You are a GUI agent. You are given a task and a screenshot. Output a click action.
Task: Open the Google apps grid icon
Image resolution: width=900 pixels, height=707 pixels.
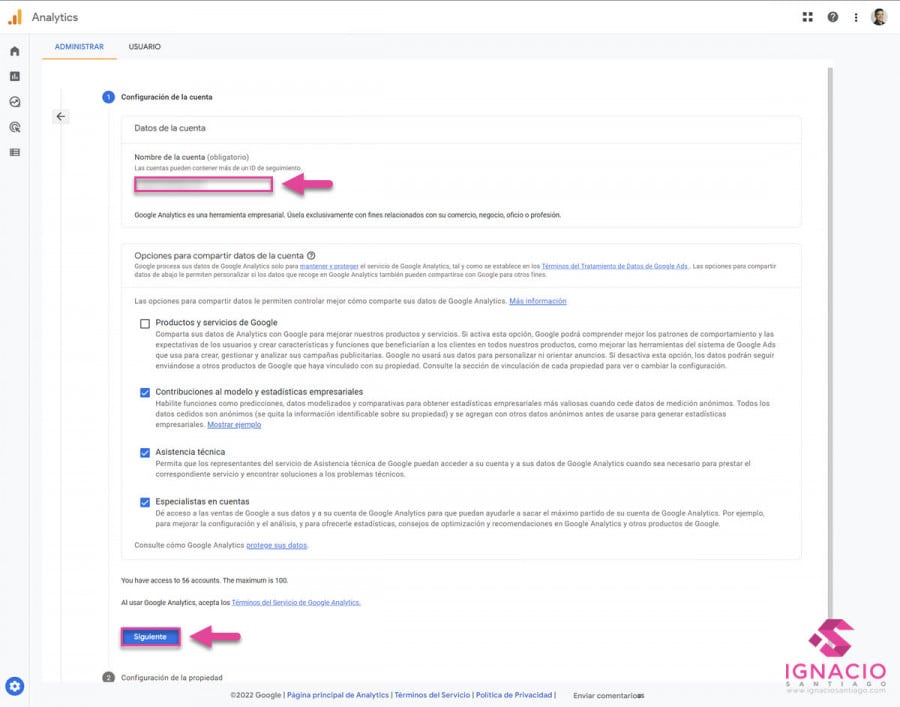pyautogui.click(x=808, y=16)
